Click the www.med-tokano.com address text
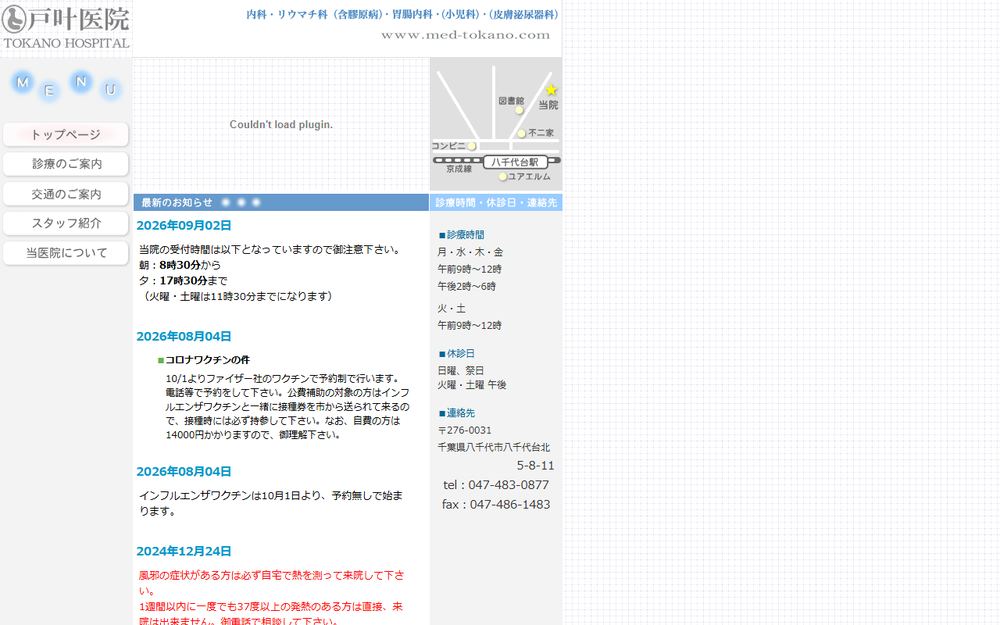 [466, 35]
